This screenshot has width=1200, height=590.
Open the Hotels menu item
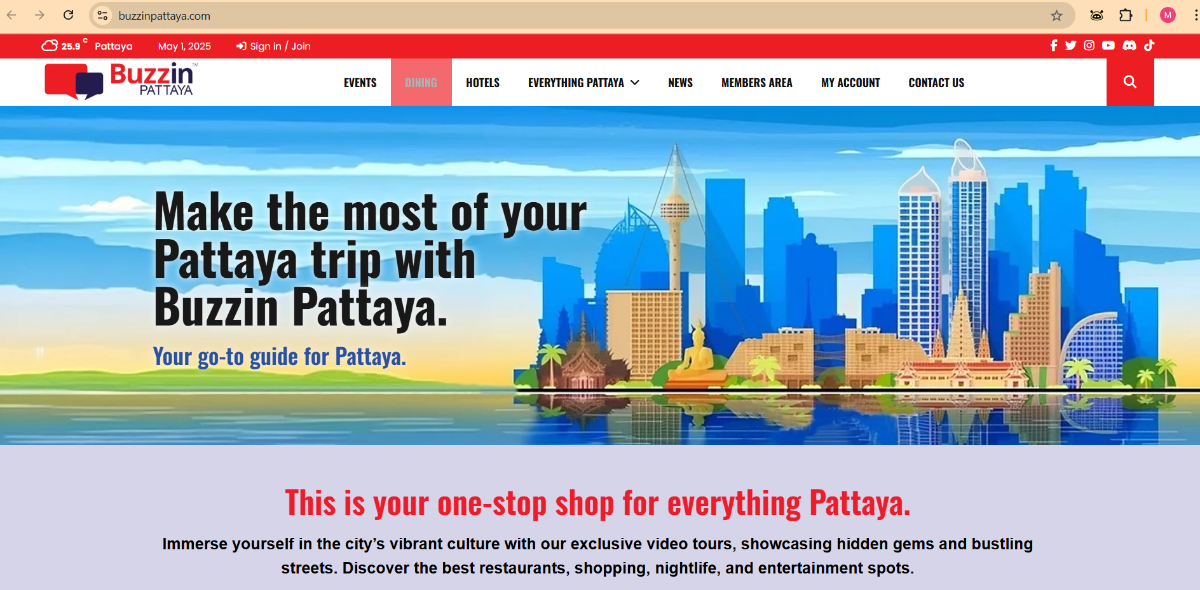click(483, 83)
